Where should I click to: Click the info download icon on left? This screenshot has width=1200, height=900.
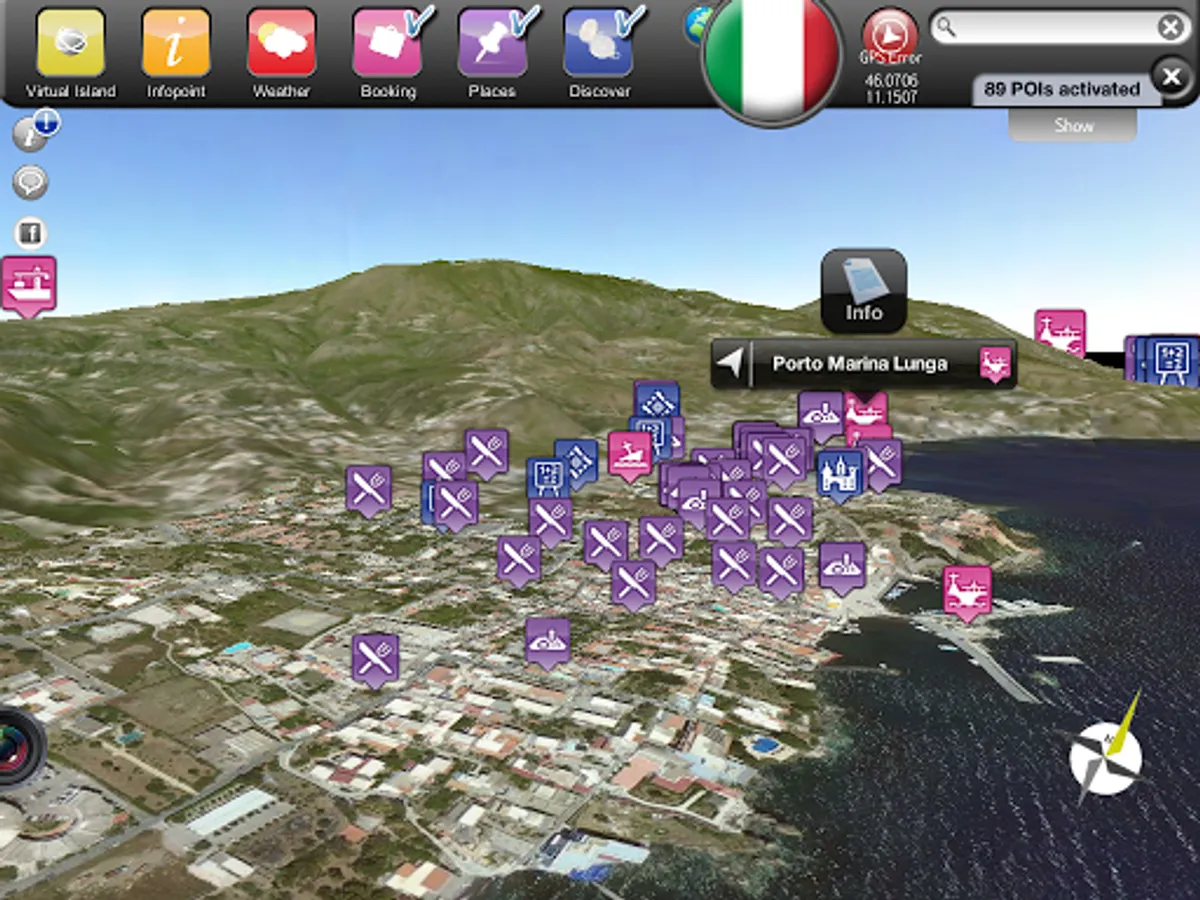(35, 132)
